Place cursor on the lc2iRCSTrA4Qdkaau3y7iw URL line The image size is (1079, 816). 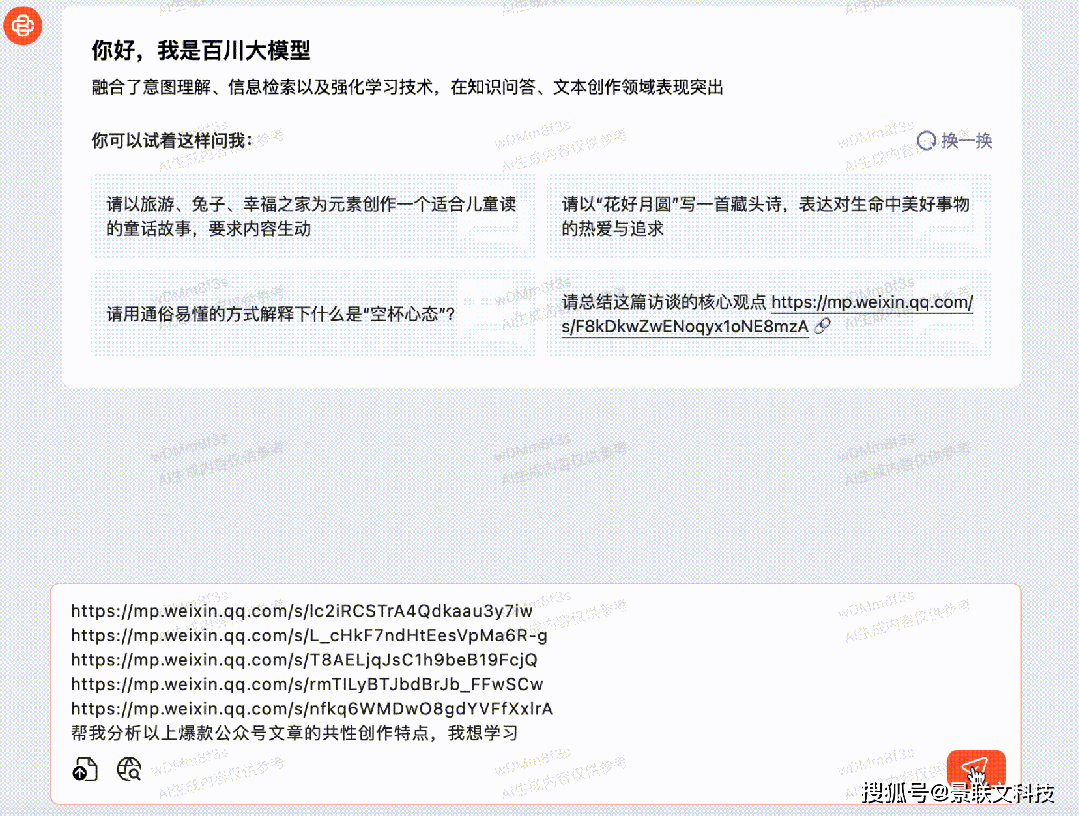[x=301, y=610]
